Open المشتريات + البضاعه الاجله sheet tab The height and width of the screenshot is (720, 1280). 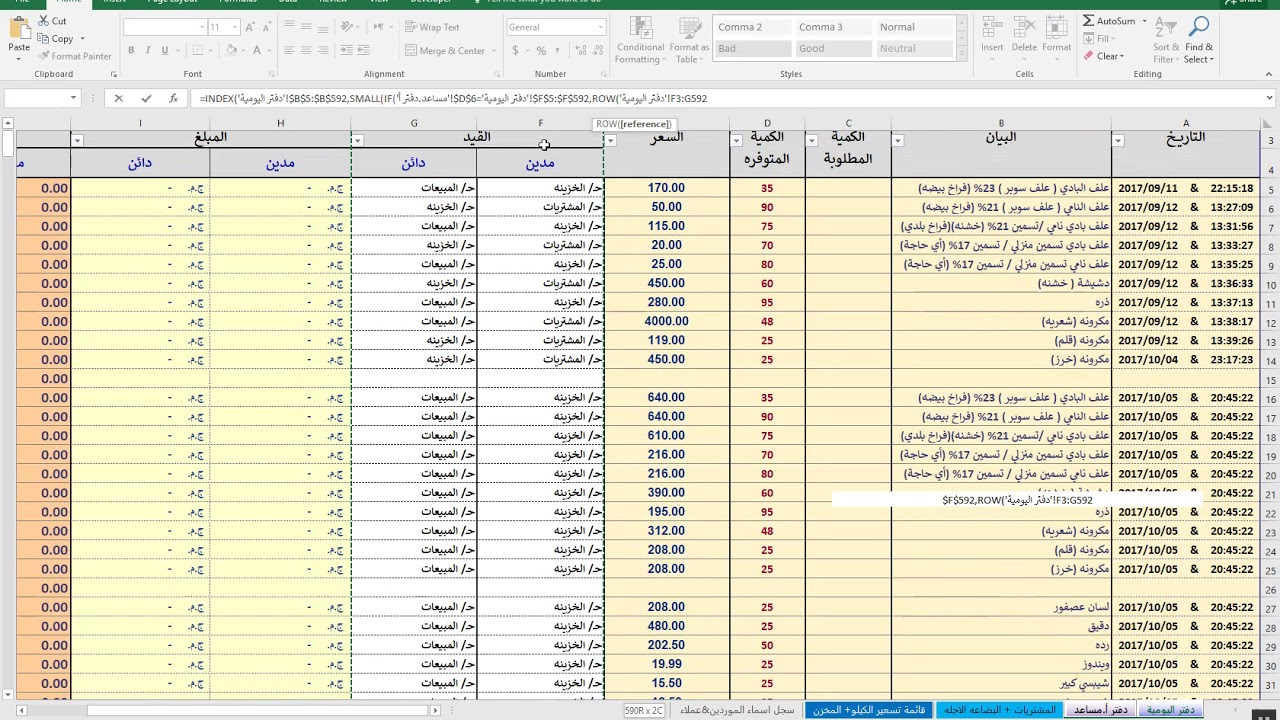1000,710
